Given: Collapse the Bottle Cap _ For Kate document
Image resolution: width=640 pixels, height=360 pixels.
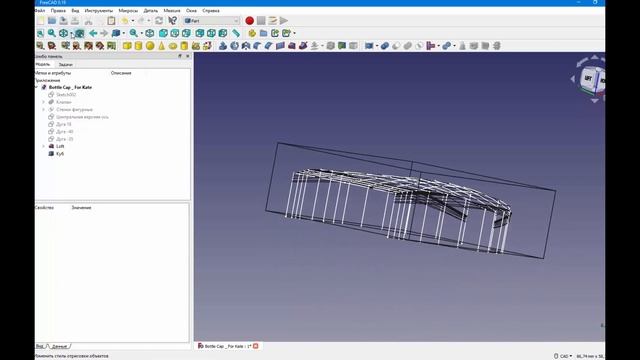Looking at the screenshot, I should point(37,87).
